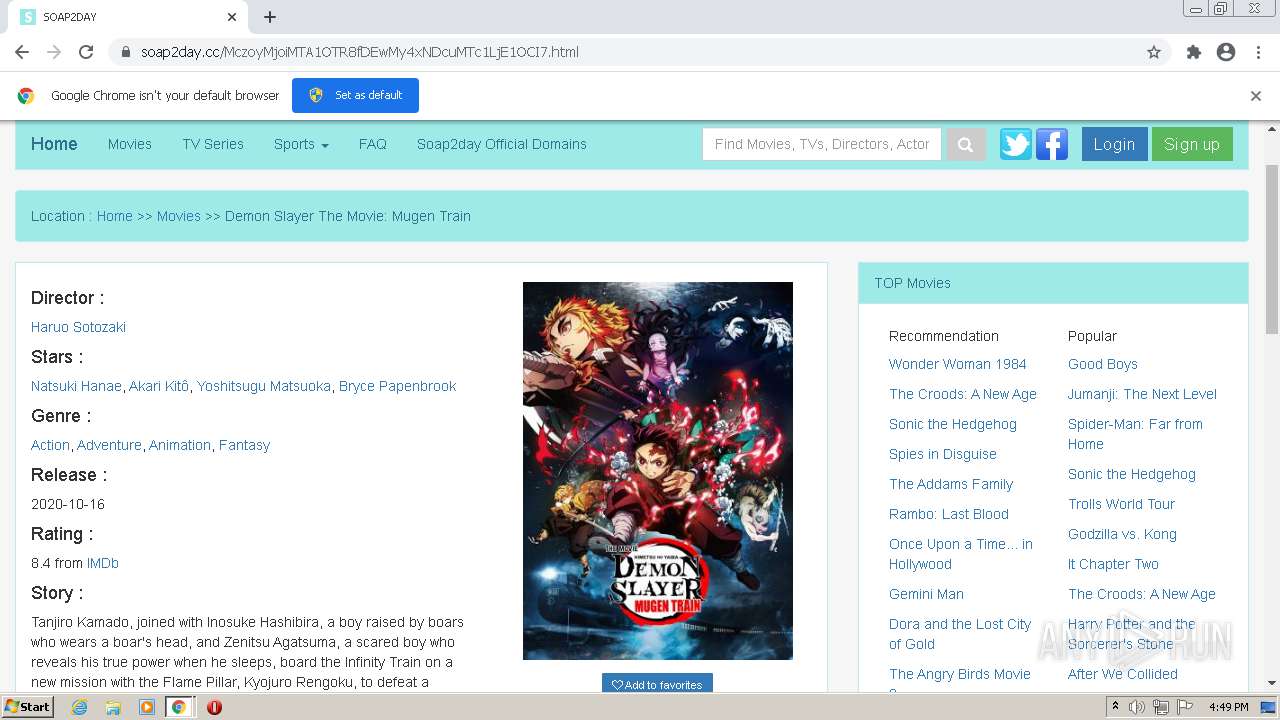The image size is (1280, 720).
Task: Open star Natsuki Hanae's page
Action: tap(76, 386)
